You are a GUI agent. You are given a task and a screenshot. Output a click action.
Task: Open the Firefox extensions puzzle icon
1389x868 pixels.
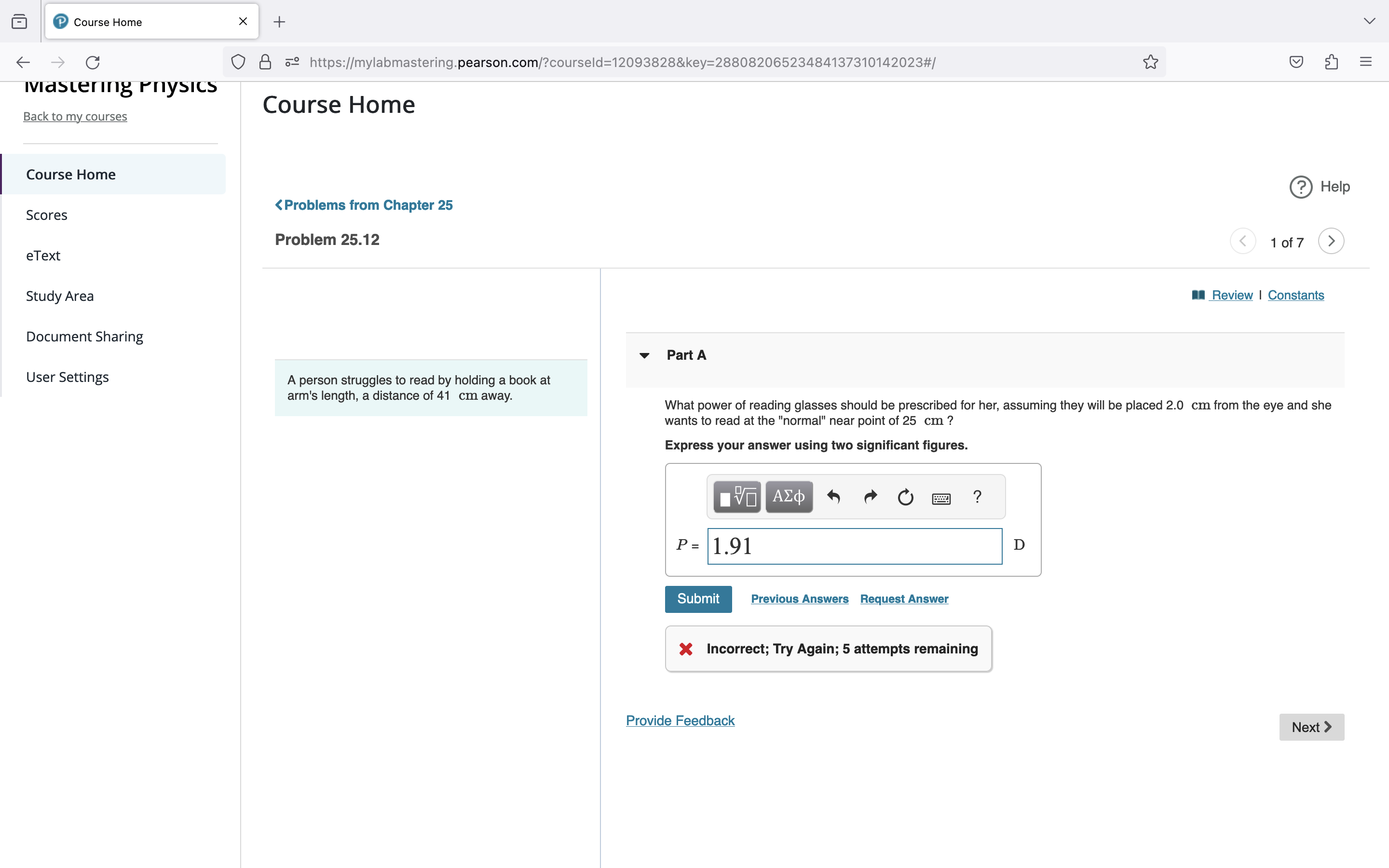1331,61
